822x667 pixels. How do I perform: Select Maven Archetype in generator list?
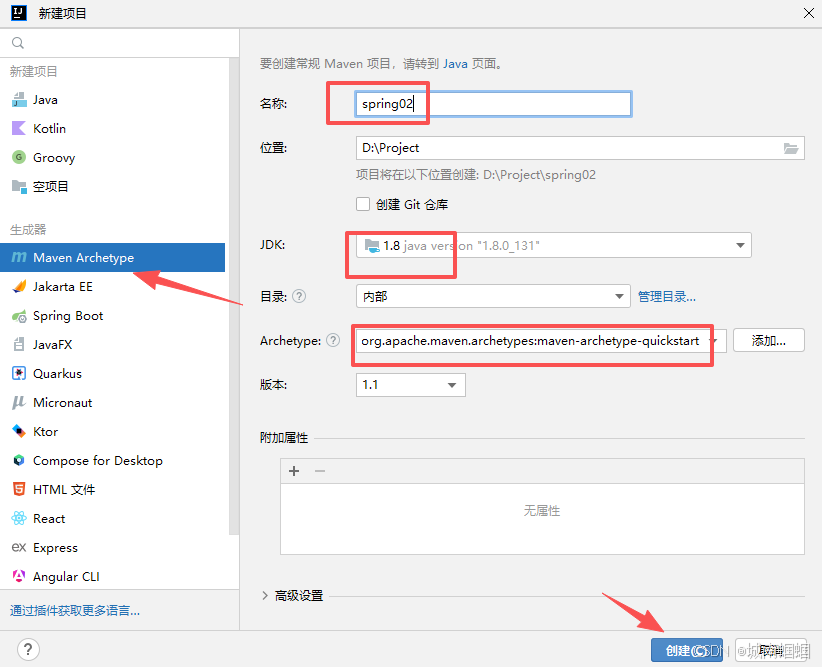(x=83, y=258)
